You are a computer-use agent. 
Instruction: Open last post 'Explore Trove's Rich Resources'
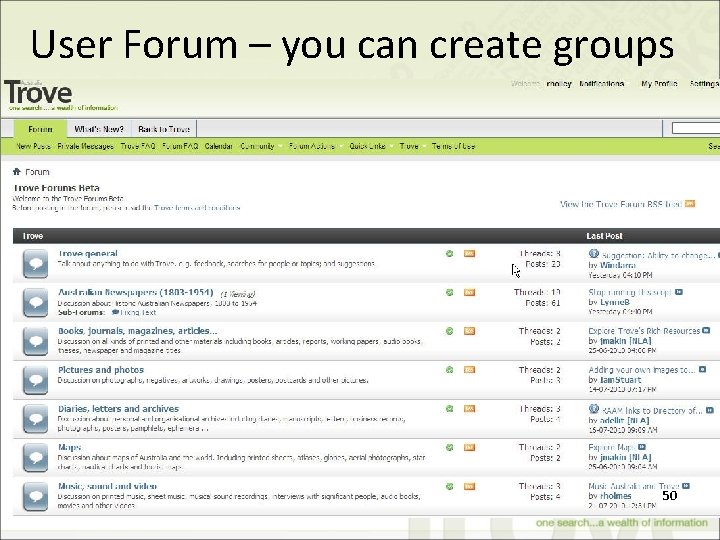[644, 331]
